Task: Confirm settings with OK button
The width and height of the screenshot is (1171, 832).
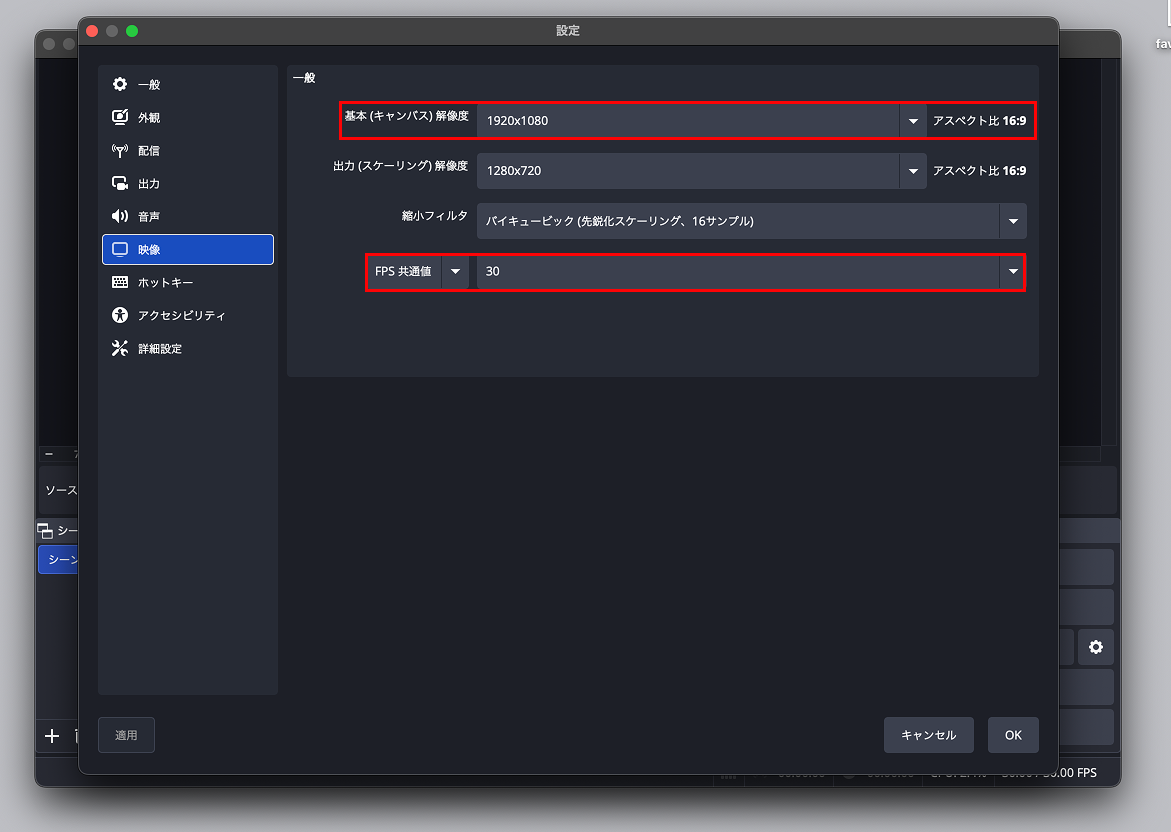Action: click(1013, 735)
